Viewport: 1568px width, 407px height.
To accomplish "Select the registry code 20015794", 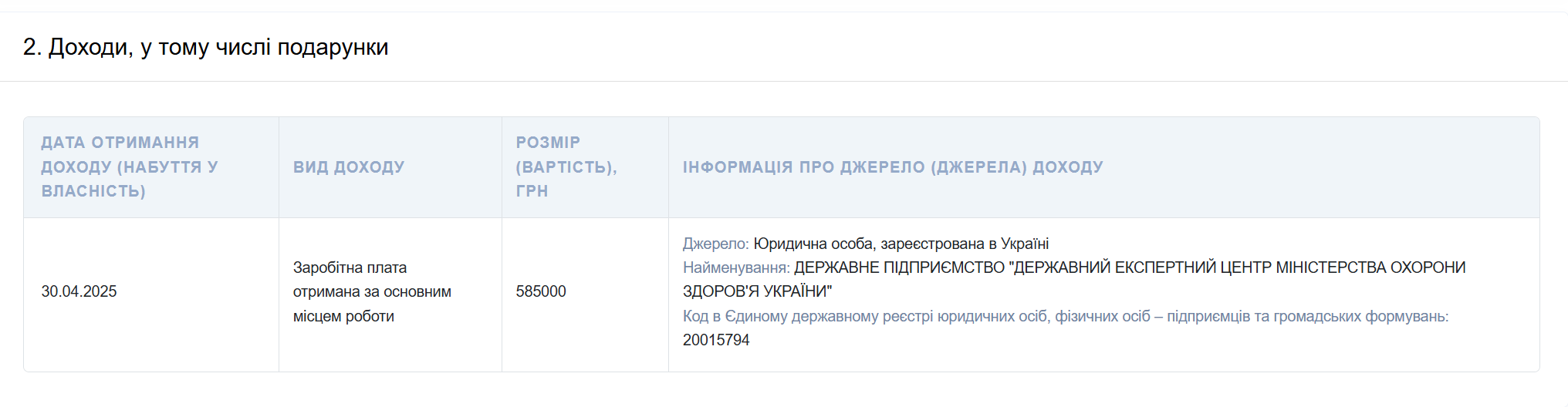I will (x=716, y=340).
